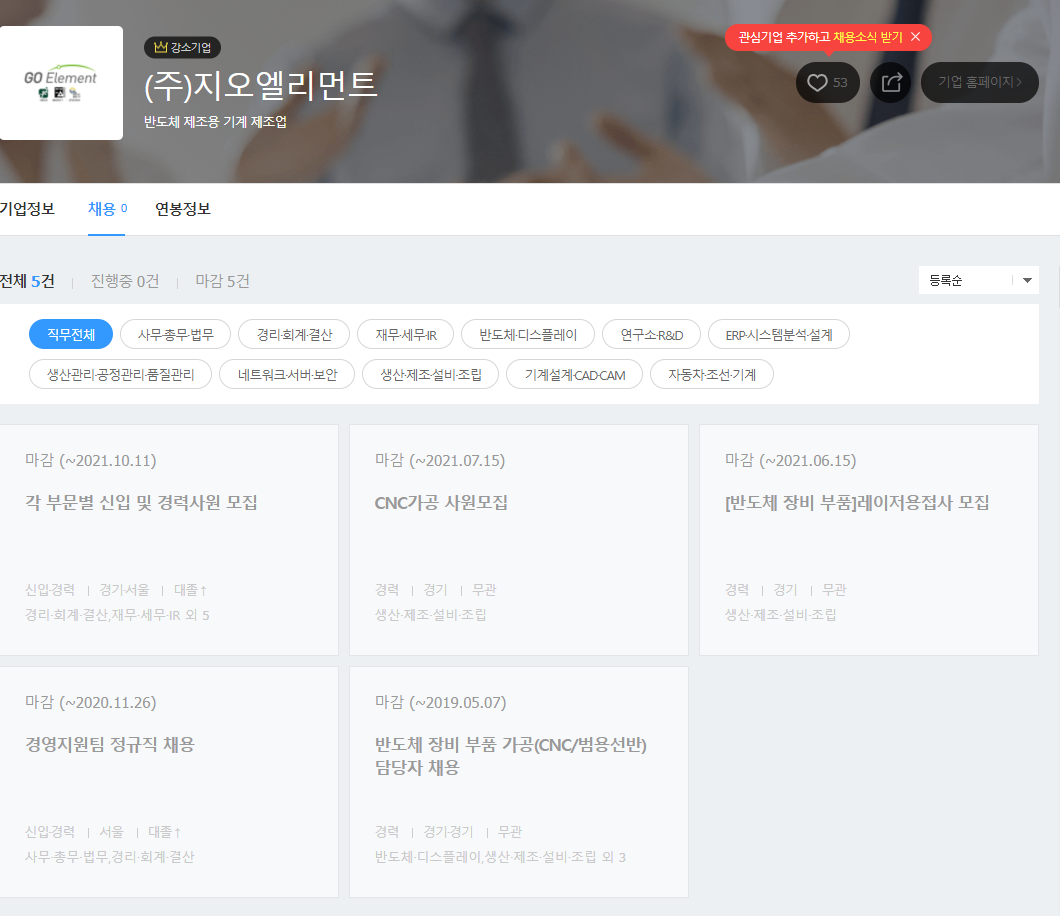This screenshot has height=916, width=1060.
Task: Select the 반도체·디스플레이 filter chip
Action: (528, 334)
